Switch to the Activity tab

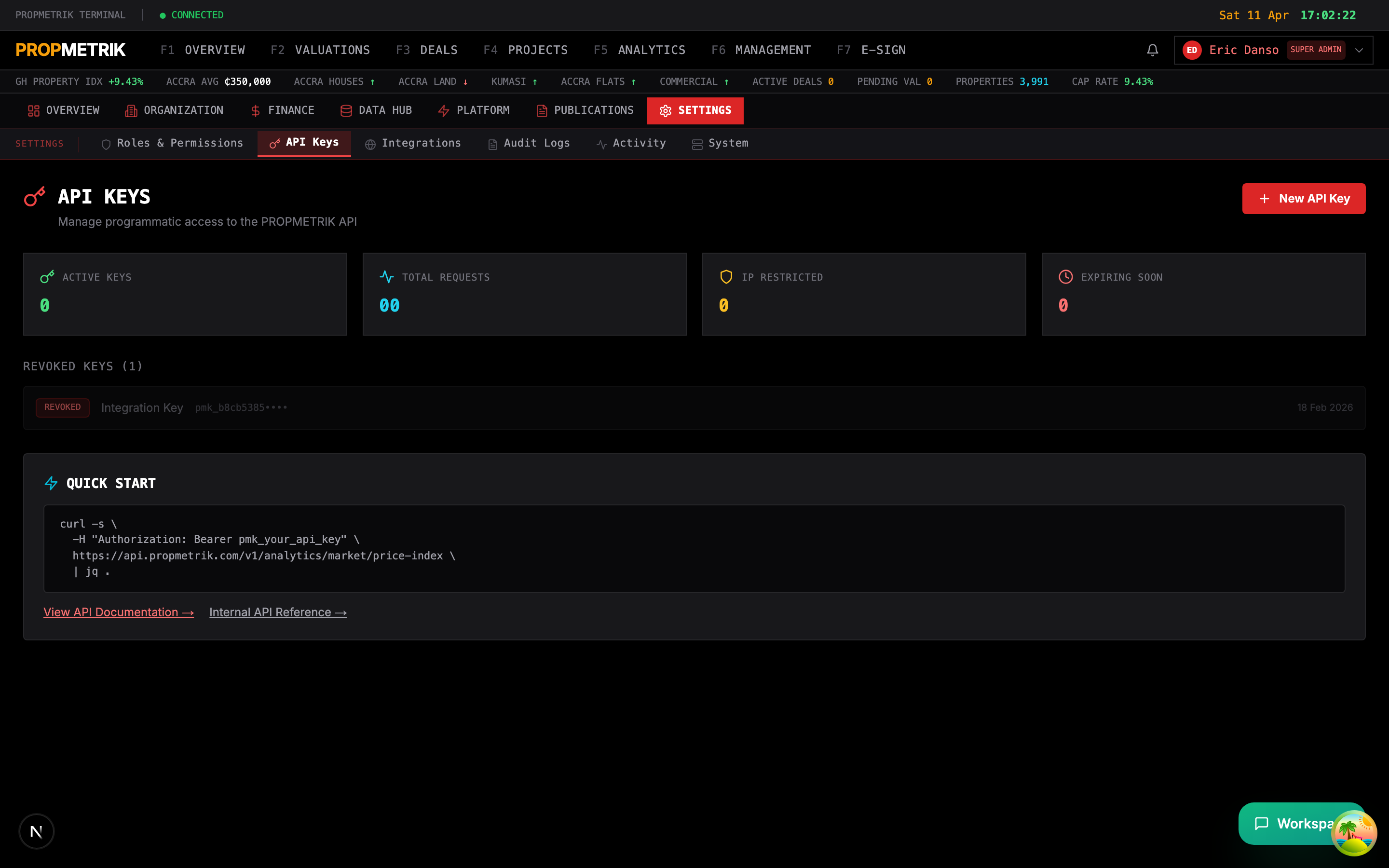(631, 144)
